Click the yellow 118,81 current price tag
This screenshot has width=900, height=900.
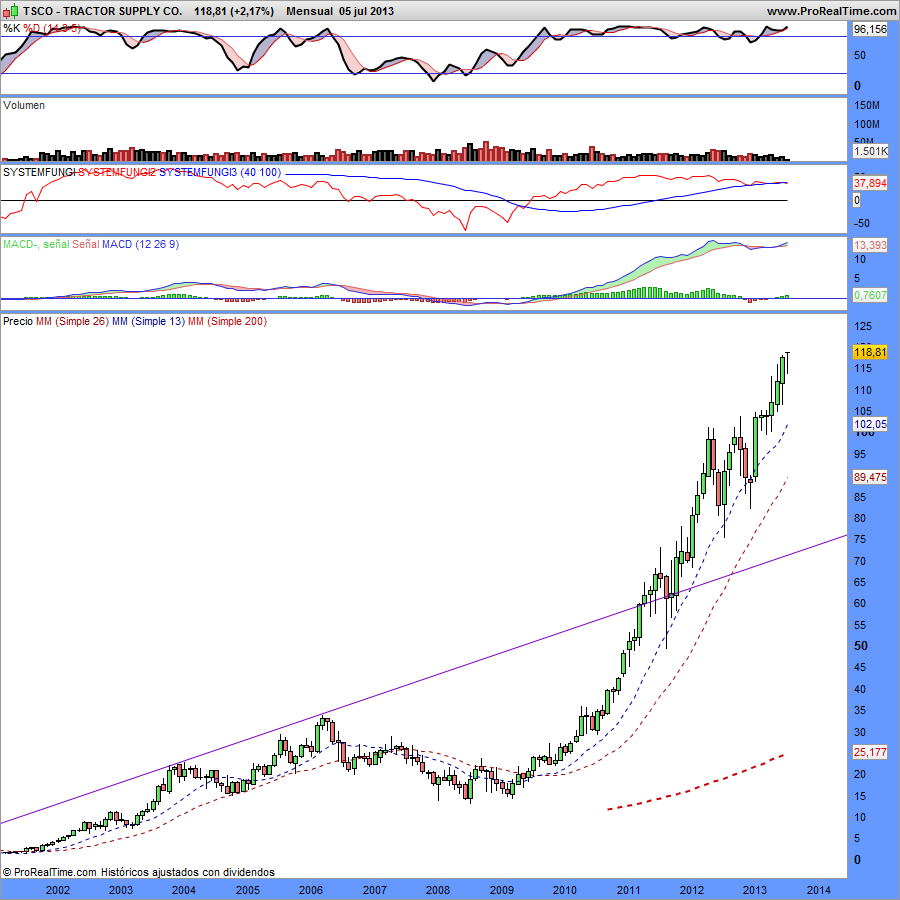coord(870,352)
